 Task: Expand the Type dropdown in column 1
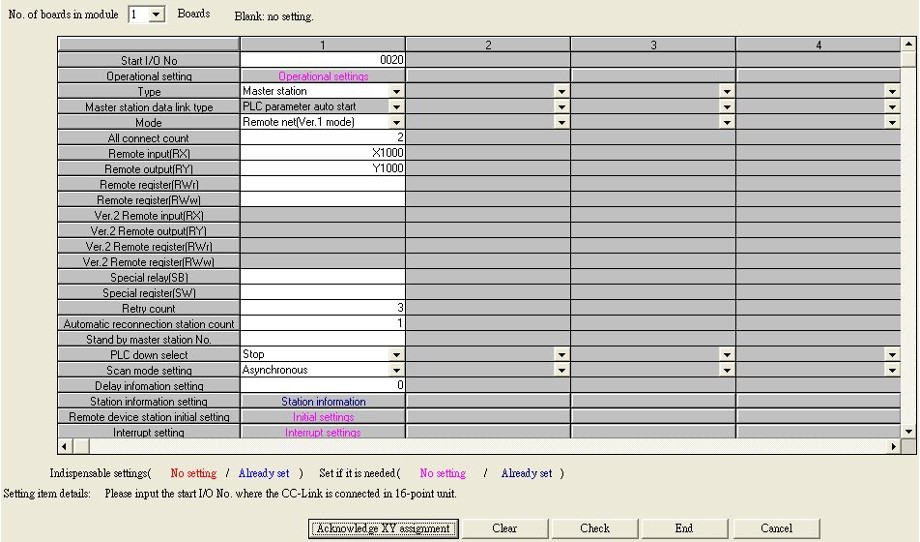tap(397, 92)
